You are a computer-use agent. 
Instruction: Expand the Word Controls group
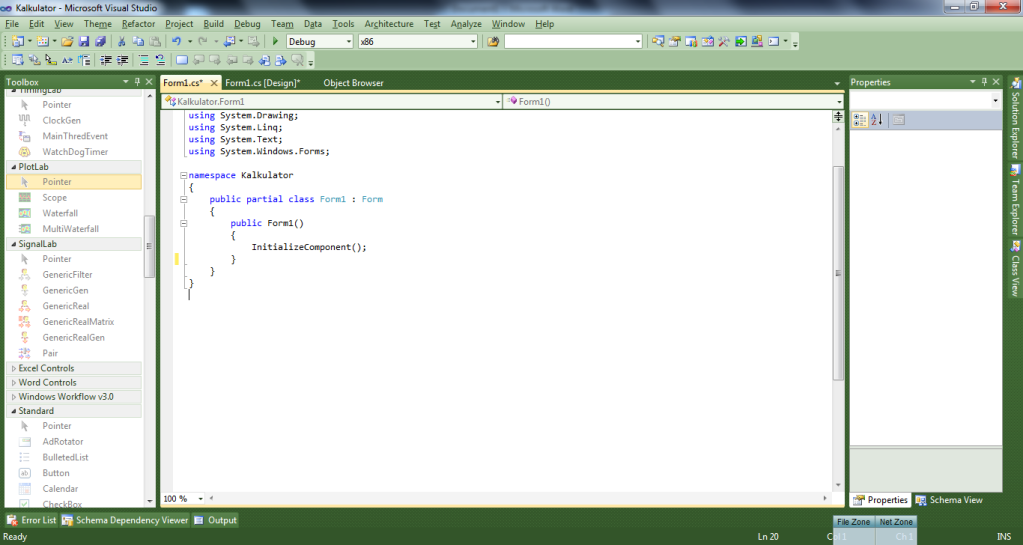[14, 382]
